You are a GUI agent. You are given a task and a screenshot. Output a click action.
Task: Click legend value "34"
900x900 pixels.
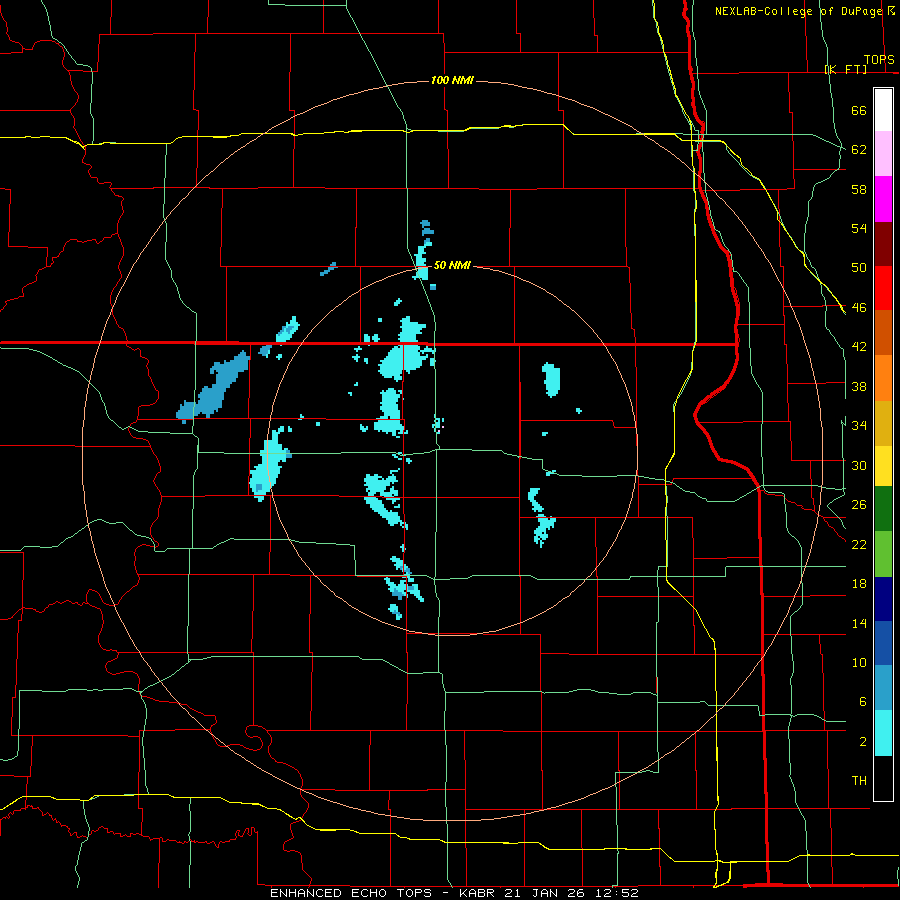[859, 426]
